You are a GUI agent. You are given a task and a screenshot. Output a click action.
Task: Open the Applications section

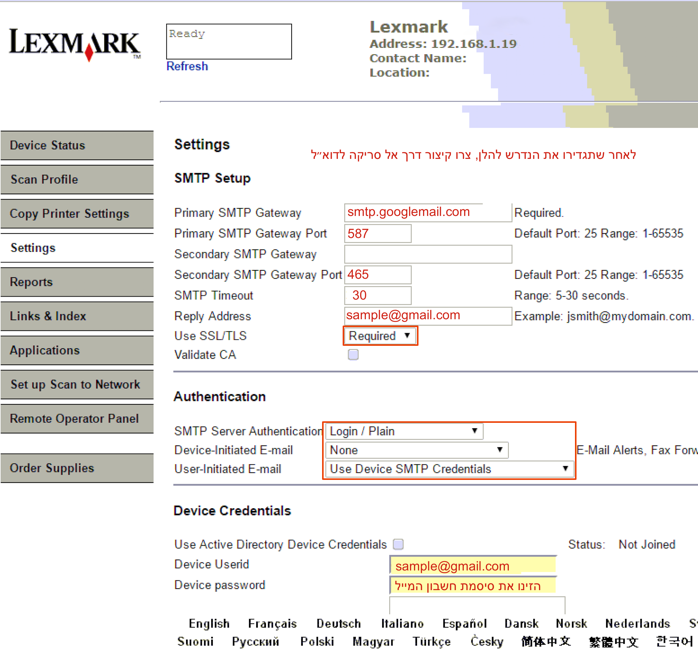(77, 350)
